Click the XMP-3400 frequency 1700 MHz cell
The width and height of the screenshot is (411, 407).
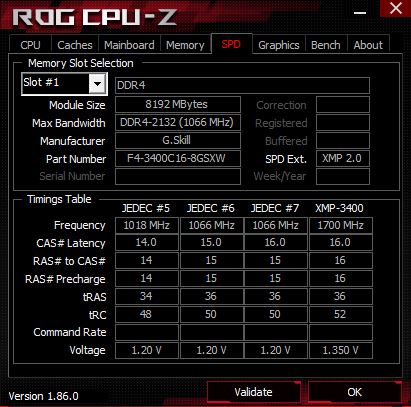coord(341,225)
